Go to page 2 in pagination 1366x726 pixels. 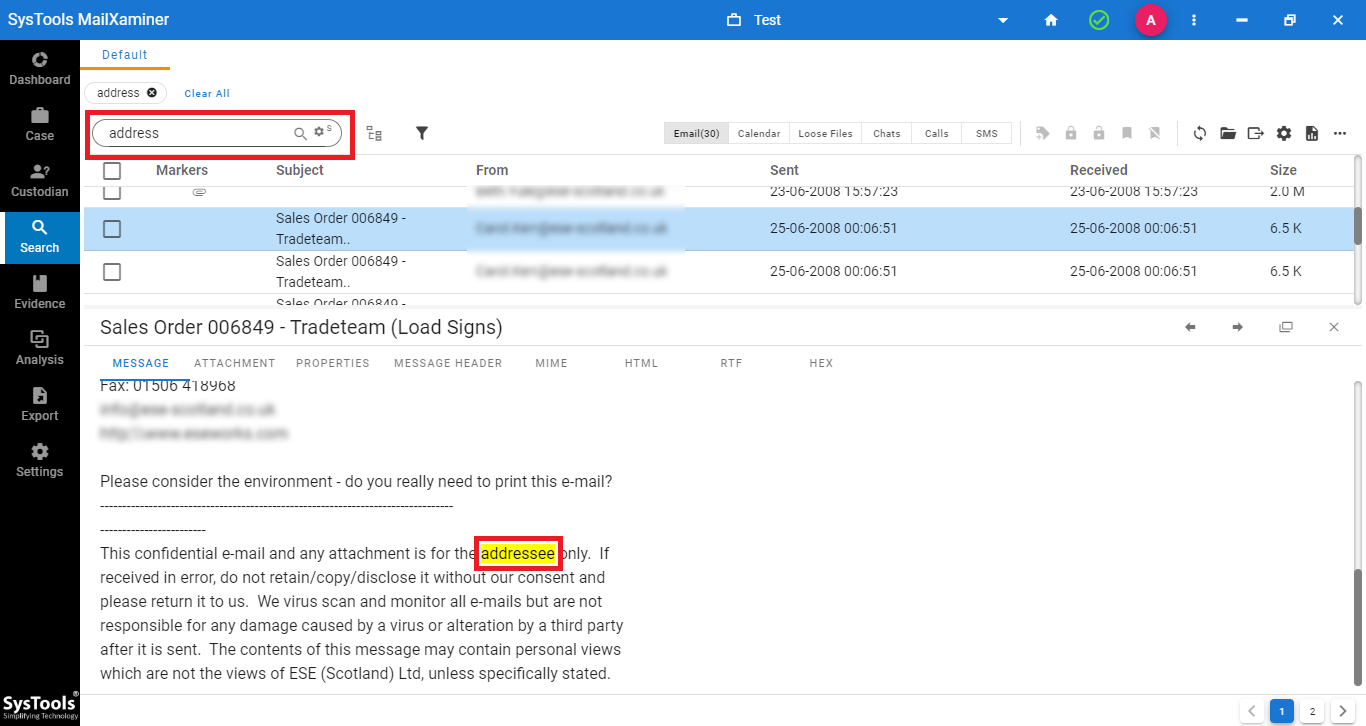click(x=1312, y=711)
